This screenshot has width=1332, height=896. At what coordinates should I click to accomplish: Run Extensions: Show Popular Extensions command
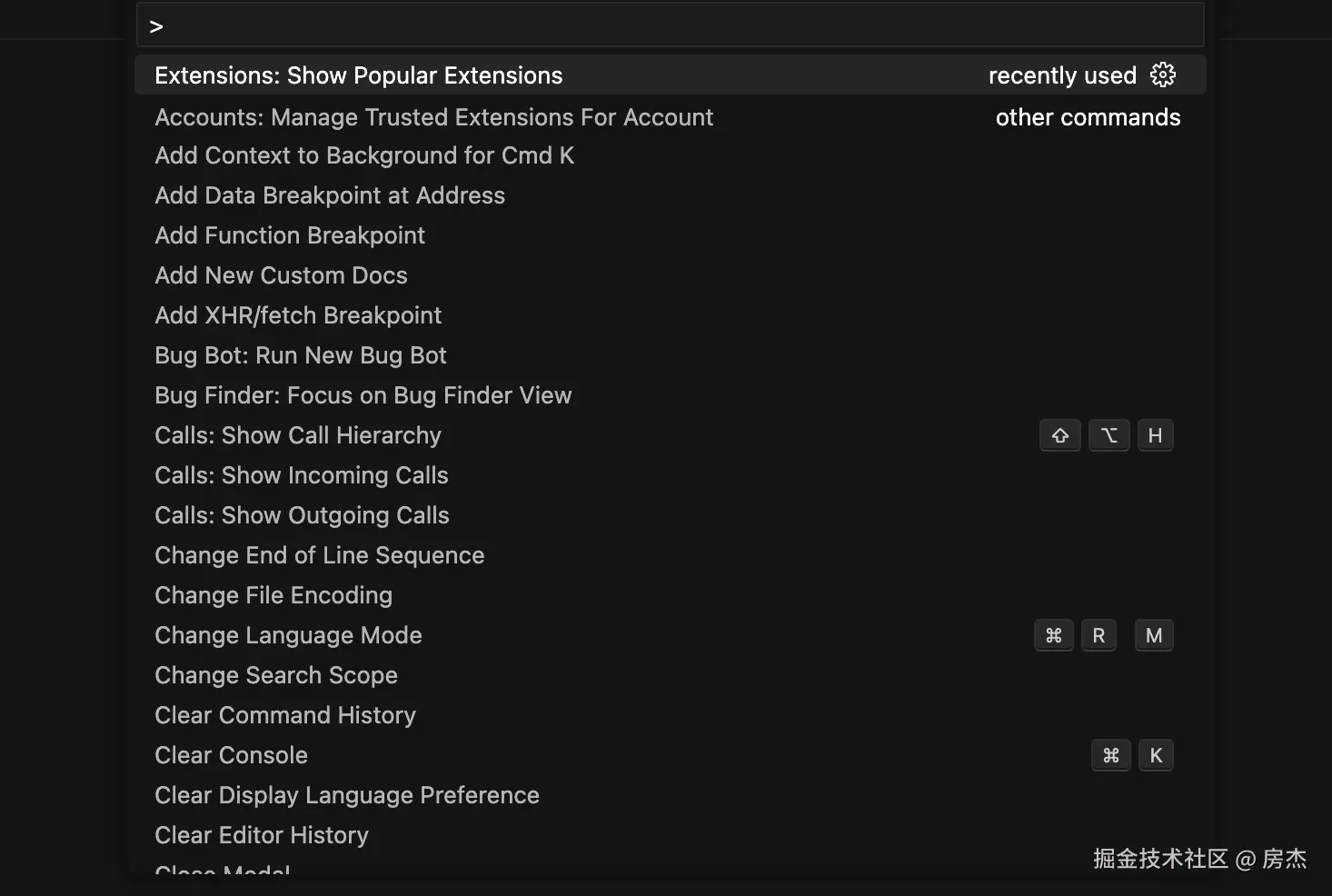(x=359, y=75)
